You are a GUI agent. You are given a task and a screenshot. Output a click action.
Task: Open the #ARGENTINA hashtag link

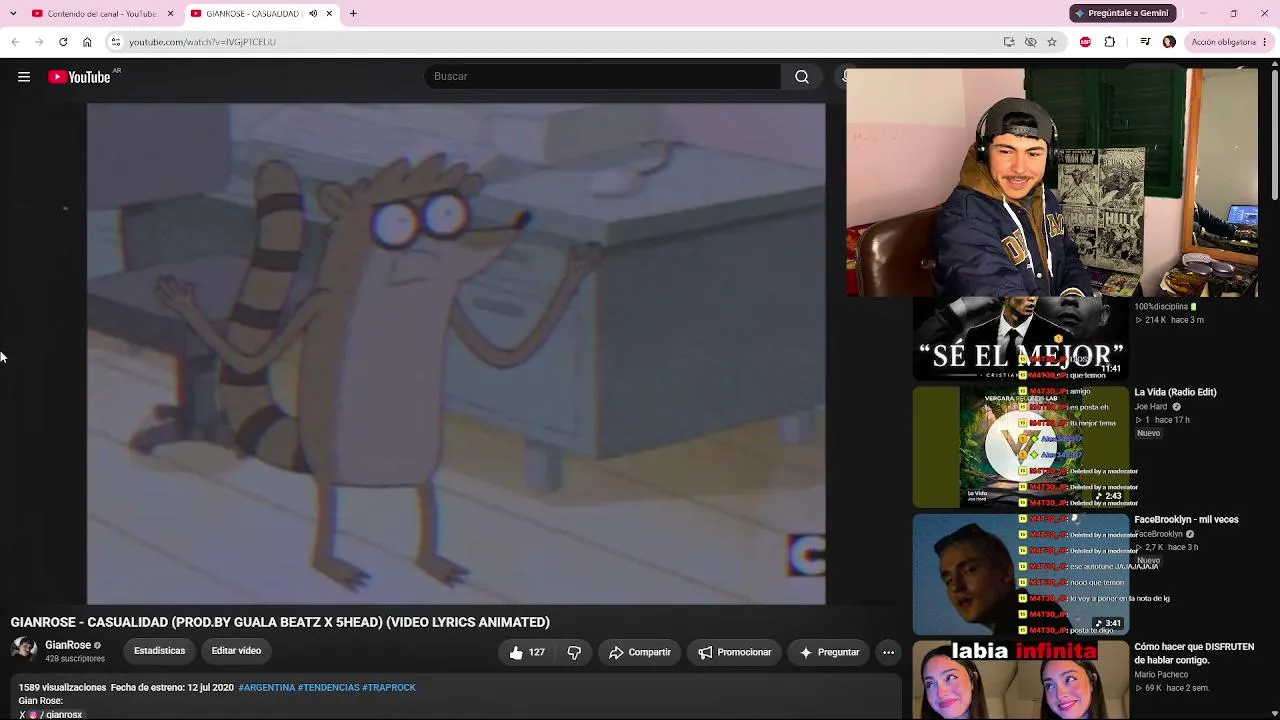pyautogui.click(x=267, y=688)
